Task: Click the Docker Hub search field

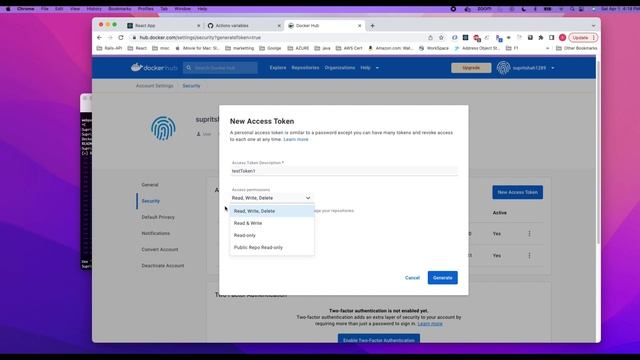Action: 220,68
